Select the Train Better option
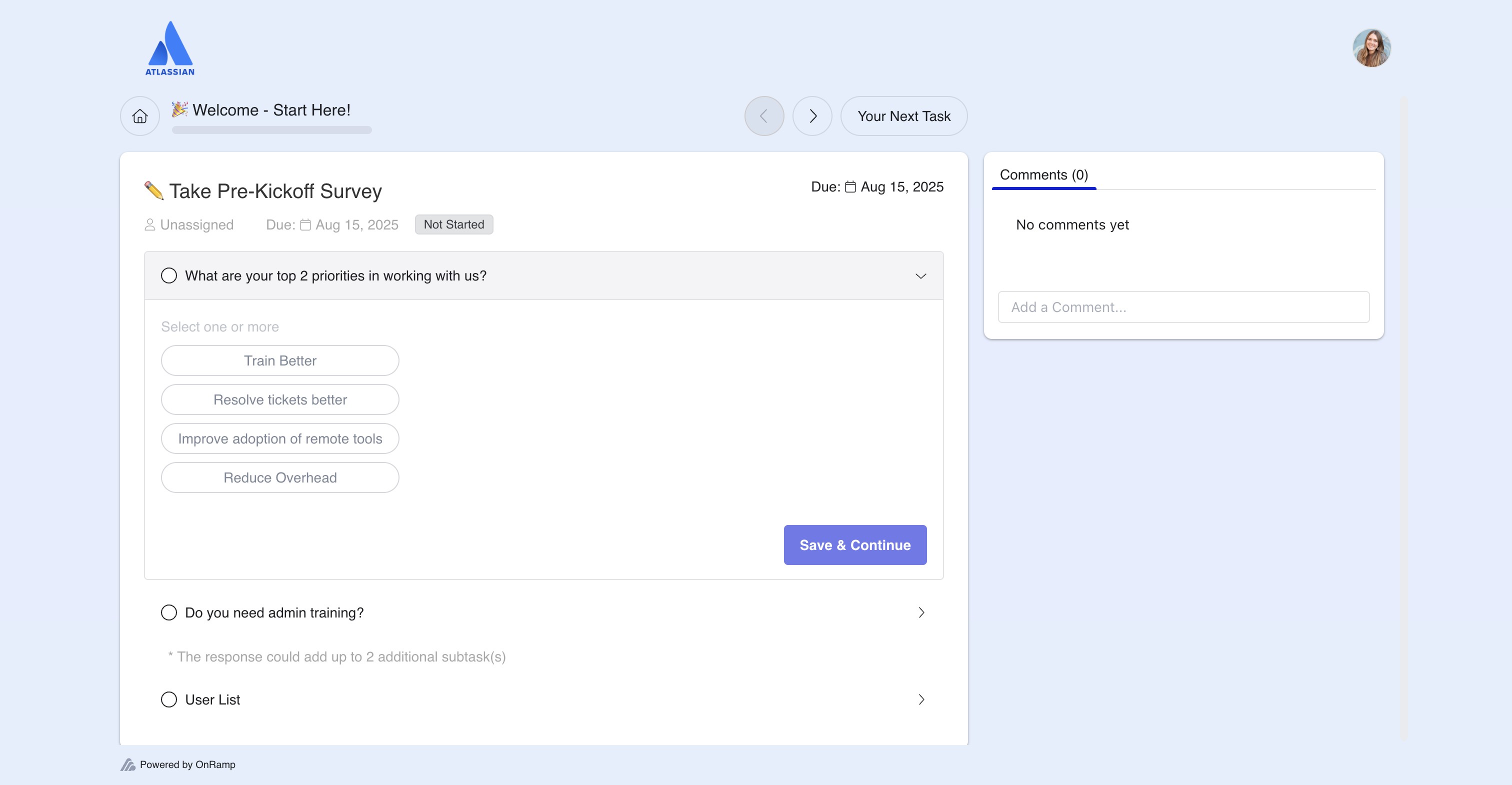The width and height of the screenshot is (1512, 785). pyautogui.click(x=280, y=360)
